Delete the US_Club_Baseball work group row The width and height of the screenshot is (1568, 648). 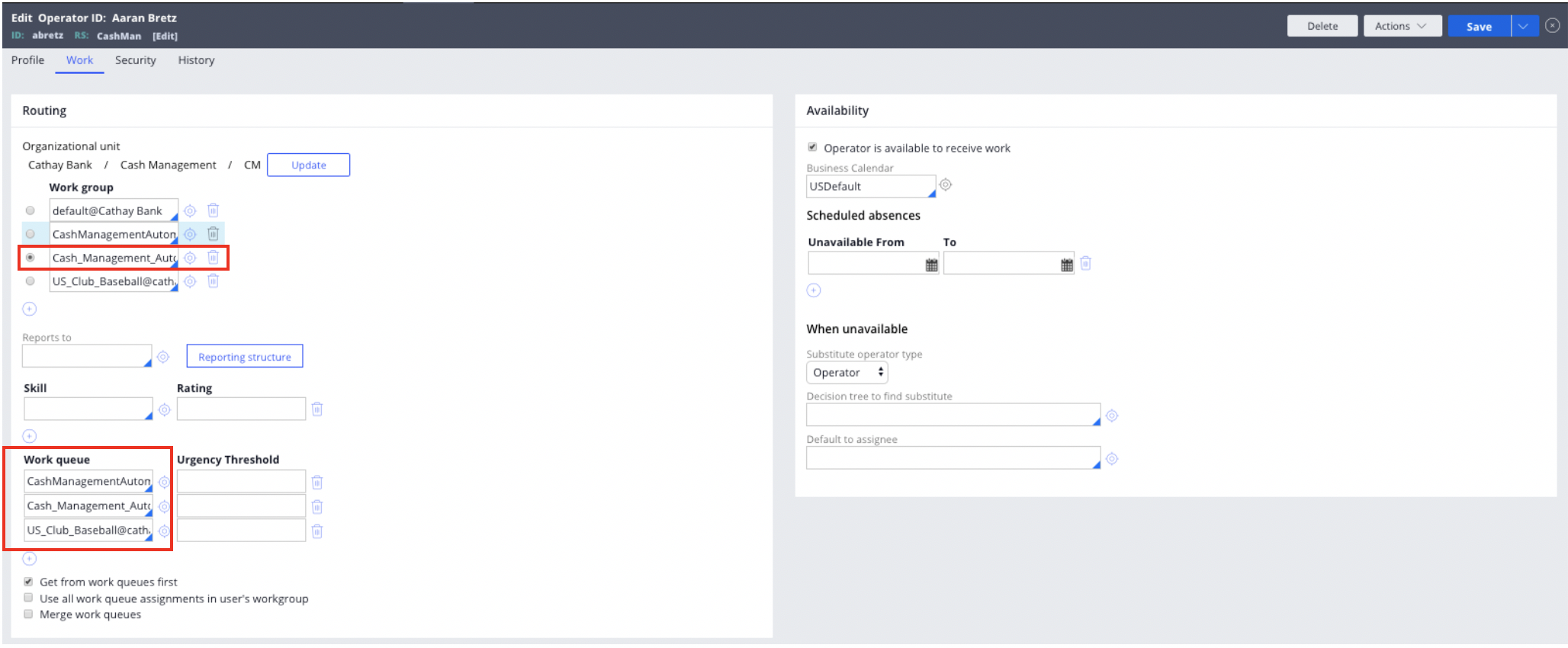[x=214, y=281]
